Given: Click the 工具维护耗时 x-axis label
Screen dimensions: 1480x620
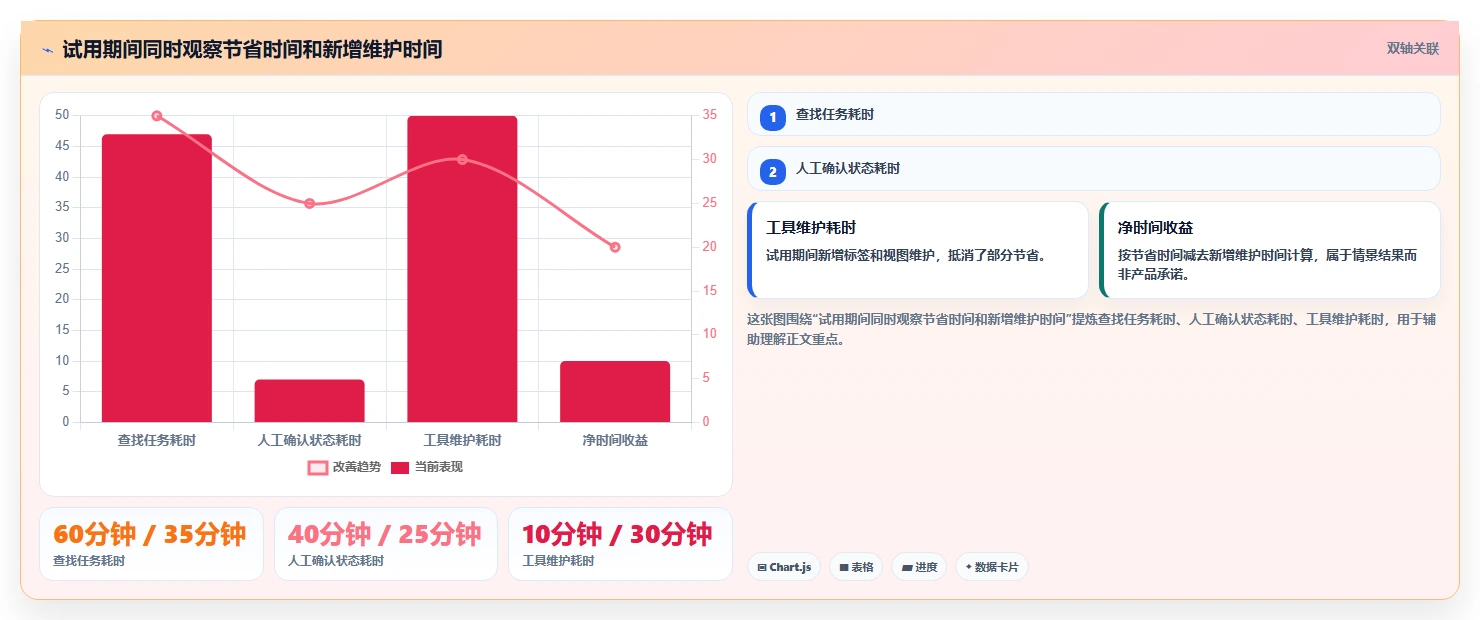Looking at the screenshot, I should 462,440.
